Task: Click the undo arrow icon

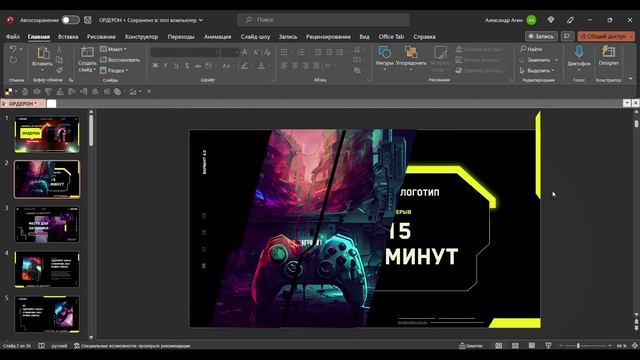Action: pos(13,49)
